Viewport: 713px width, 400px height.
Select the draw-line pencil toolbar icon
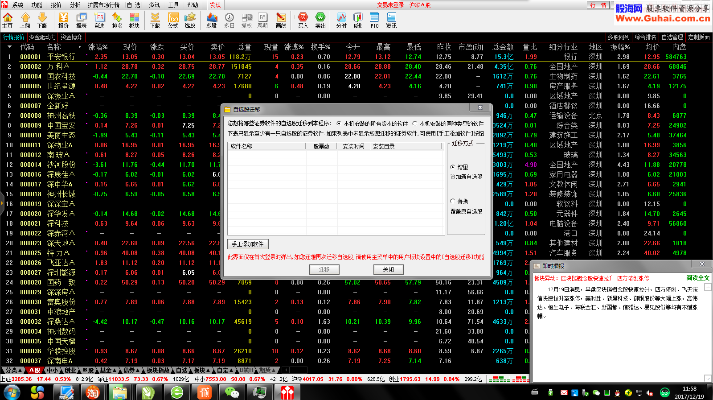[x=281, y=20]
